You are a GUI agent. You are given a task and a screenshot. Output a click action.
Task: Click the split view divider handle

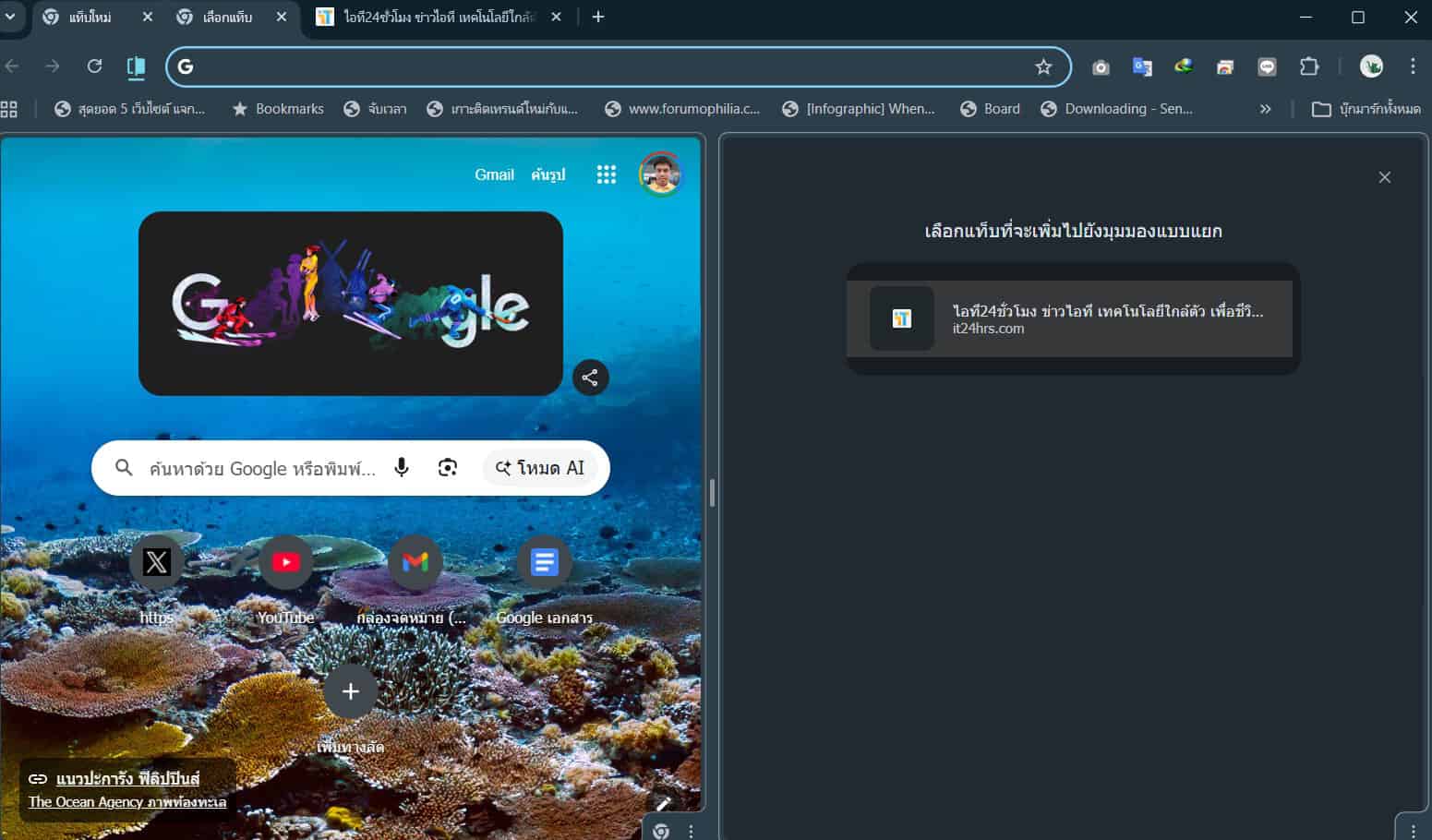tap(712, 492)
